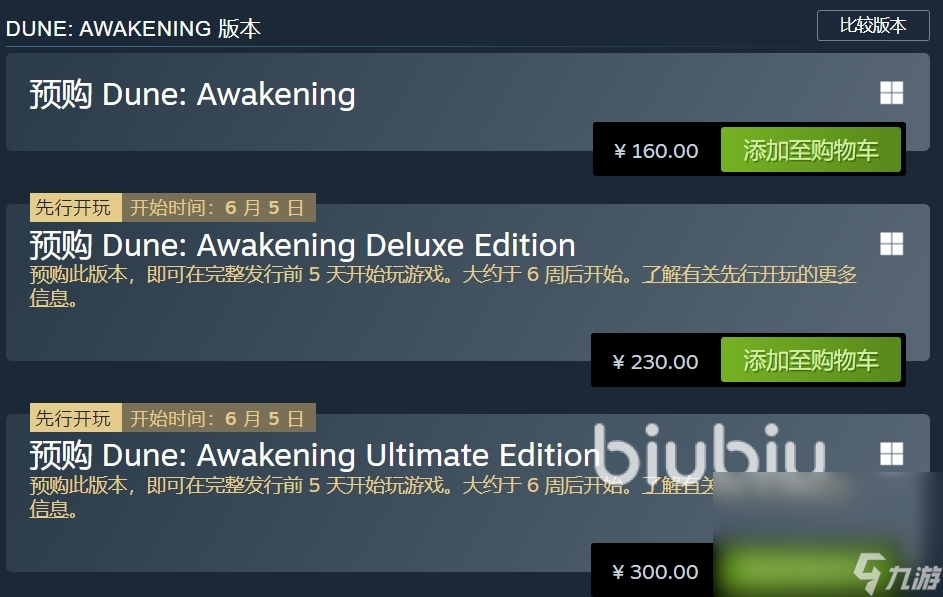Click the 开始时间 6月5日 label on Deluxe
Screen dimensions: 943x597
click(219, 207)
